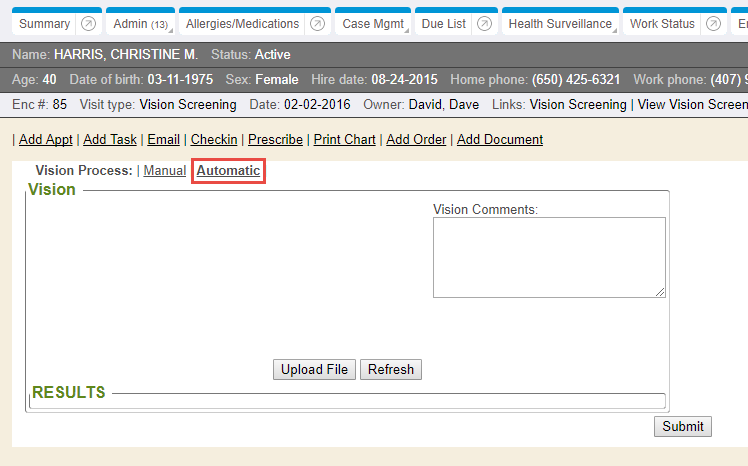
Task: Focus the Vision Comments text area
Action: pos(548,257)
